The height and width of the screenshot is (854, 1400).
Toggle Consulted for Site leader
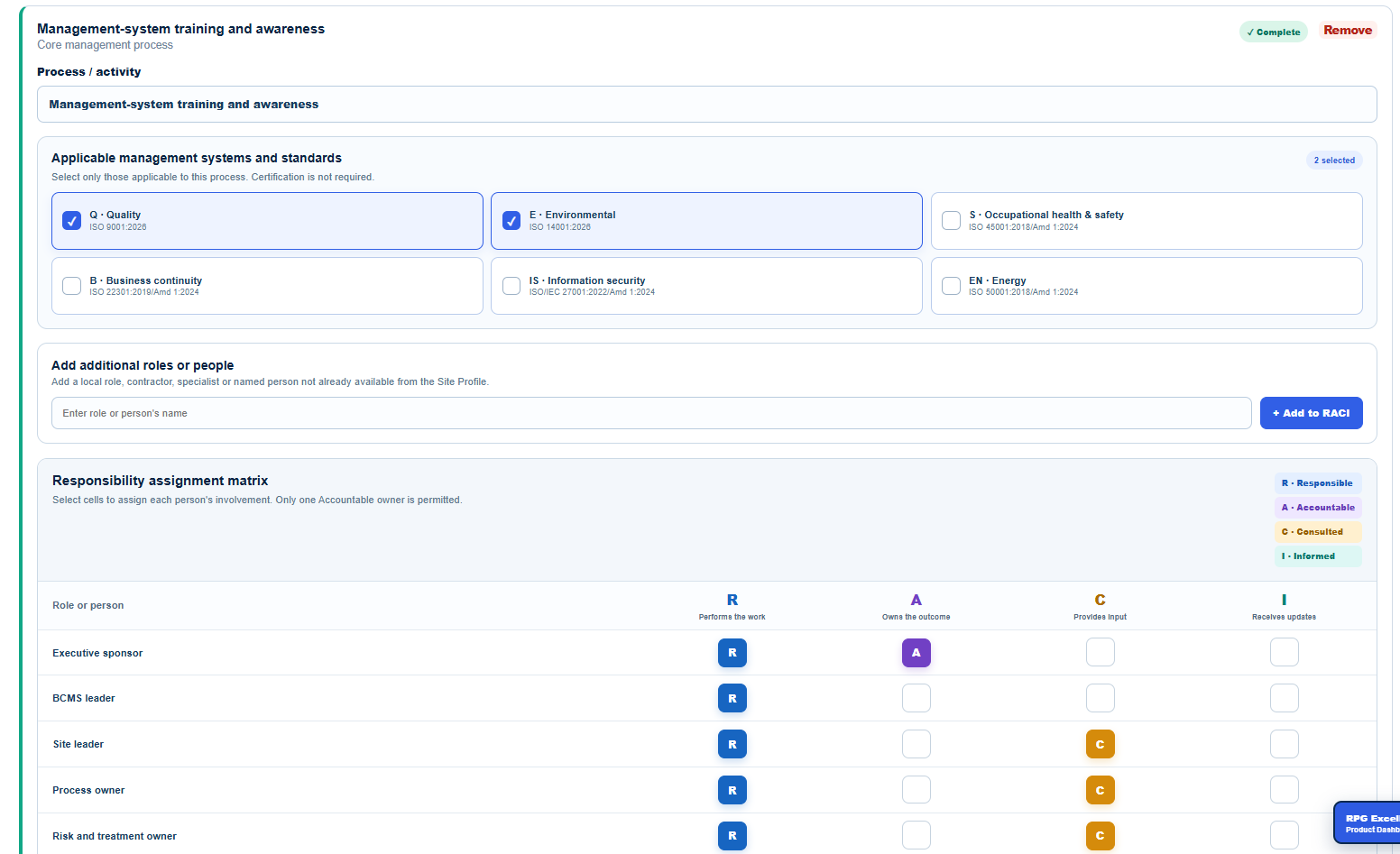click(x=1101, y=744)
